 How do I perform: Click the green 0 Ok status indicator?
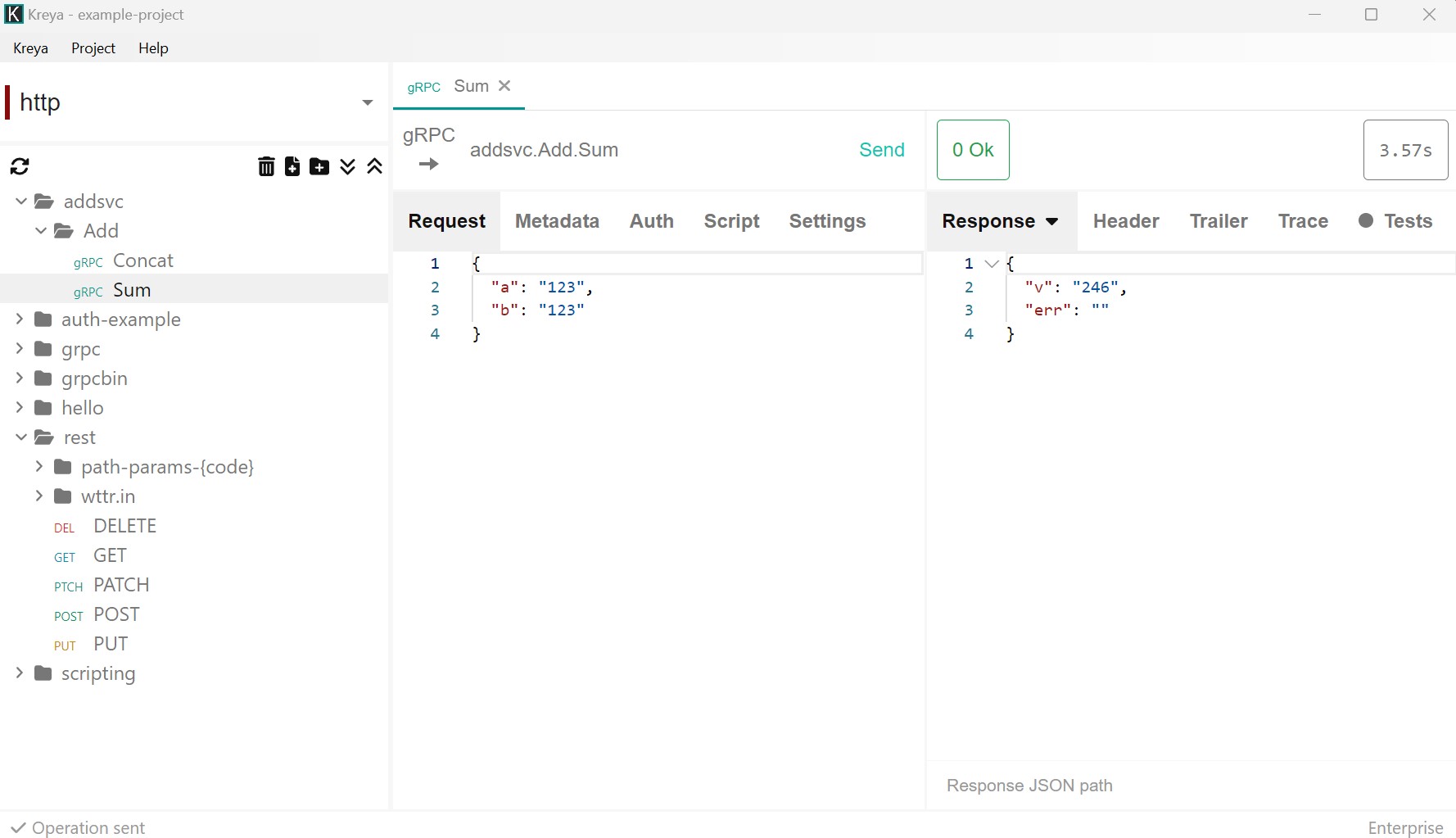point(973,150)
